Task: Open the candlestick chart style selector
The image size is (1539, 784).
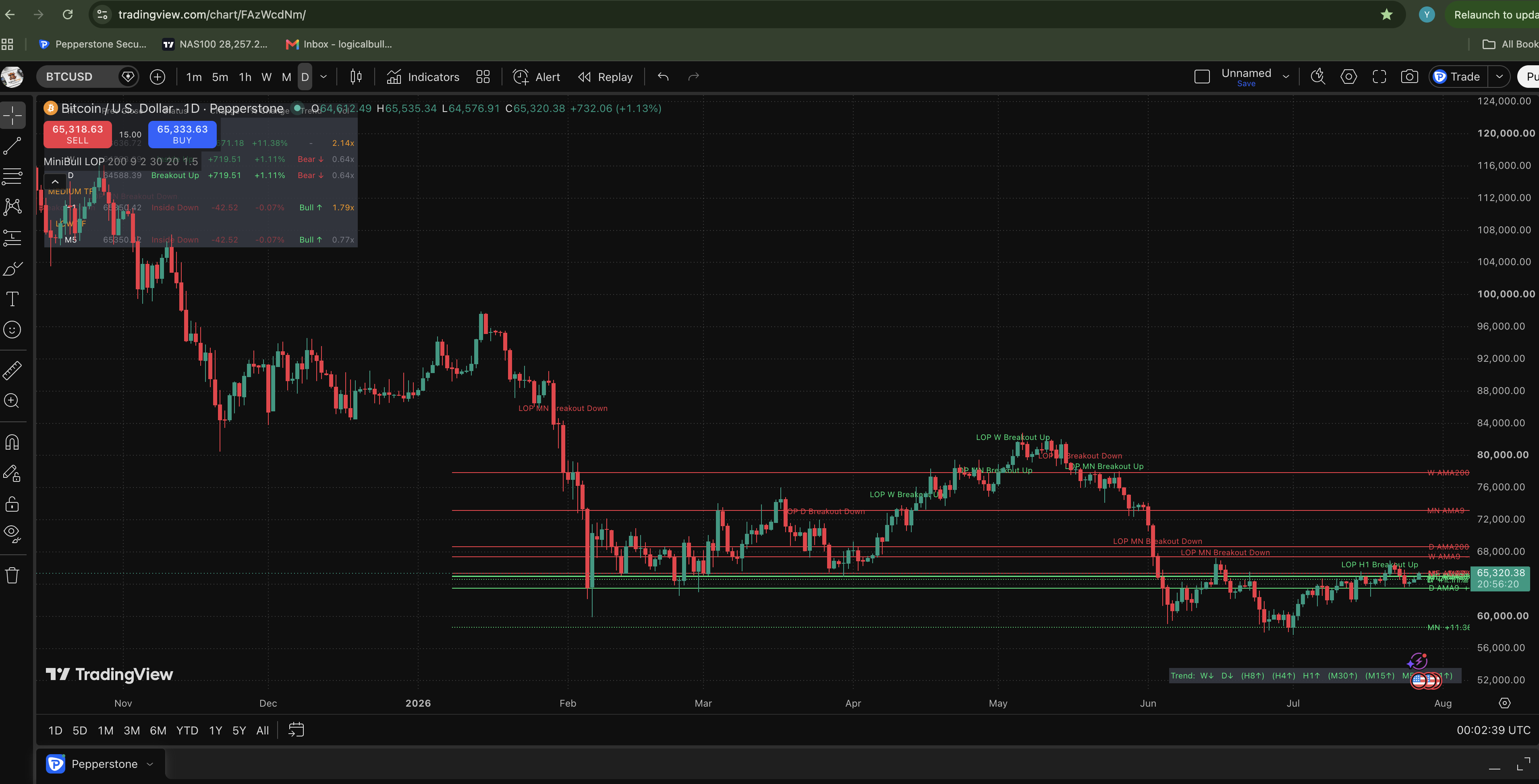Action: pos(356,77)
